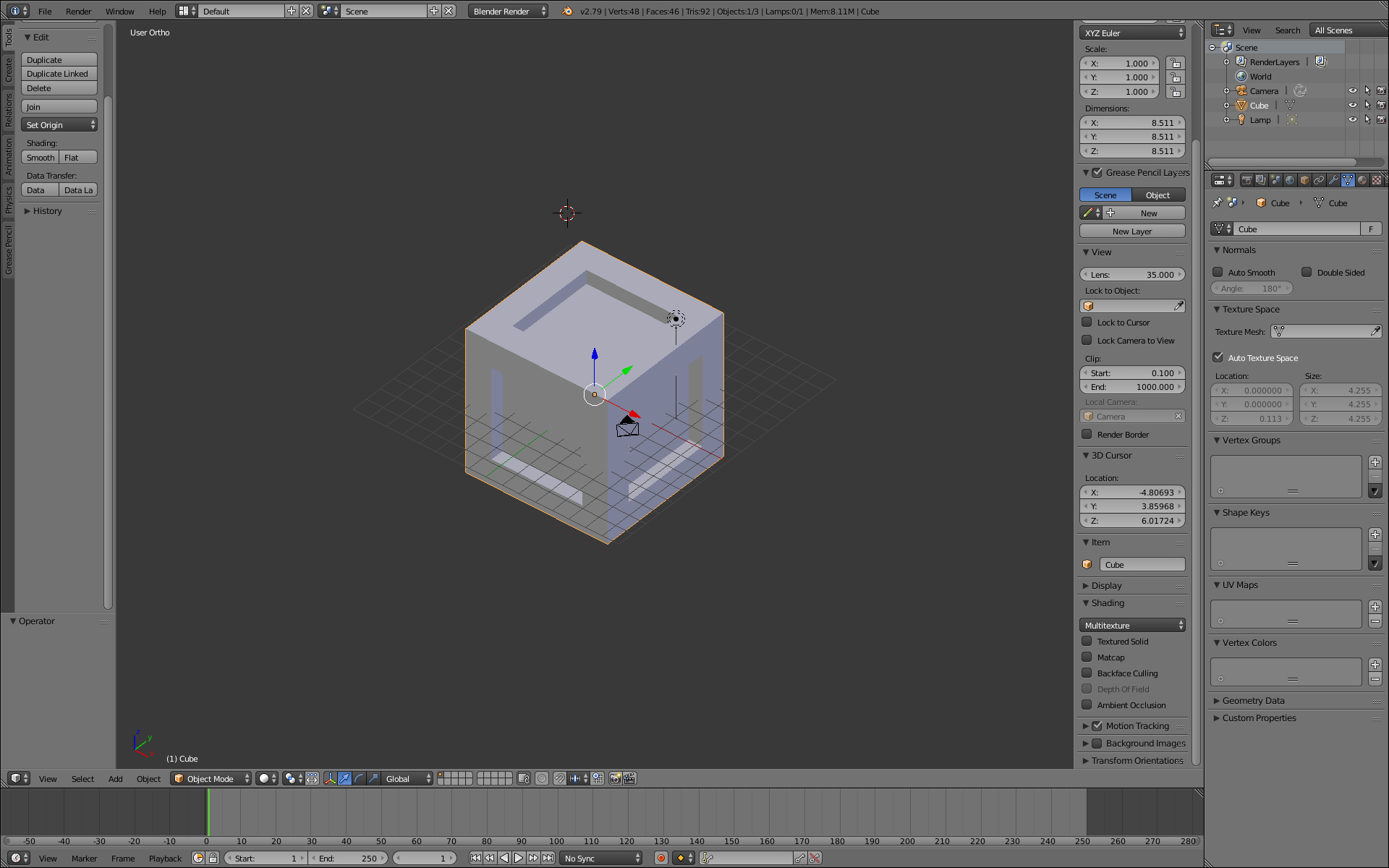Open the Render Layers properties tab
This screenshot has height=868, width=1389.
click(x=1261, y=180)
